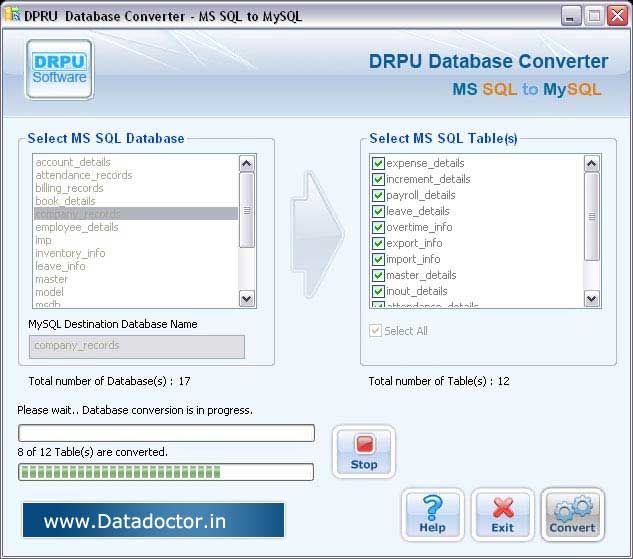Open Help with the question mark button
The width and height of the screenshot is (633, 559).
(x=432, y=515)
